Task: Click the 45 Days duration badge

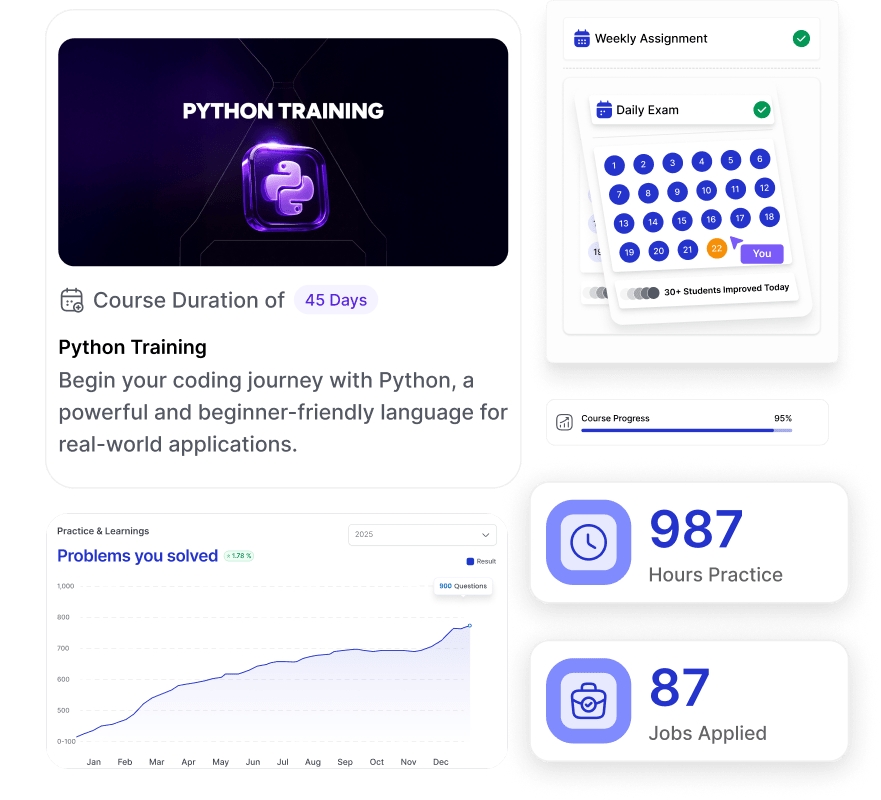Action: pyautogui.click(x=336, y=300)
